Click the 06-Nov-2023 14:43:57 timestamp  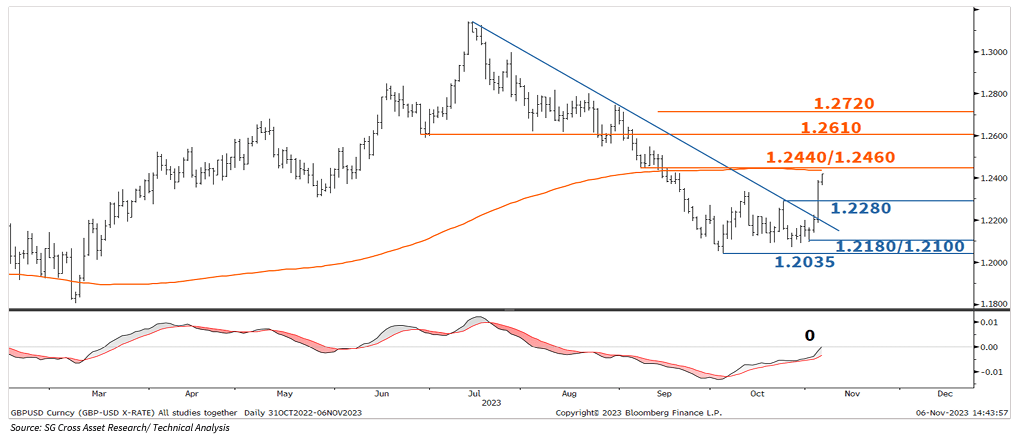tap(961, 412)
